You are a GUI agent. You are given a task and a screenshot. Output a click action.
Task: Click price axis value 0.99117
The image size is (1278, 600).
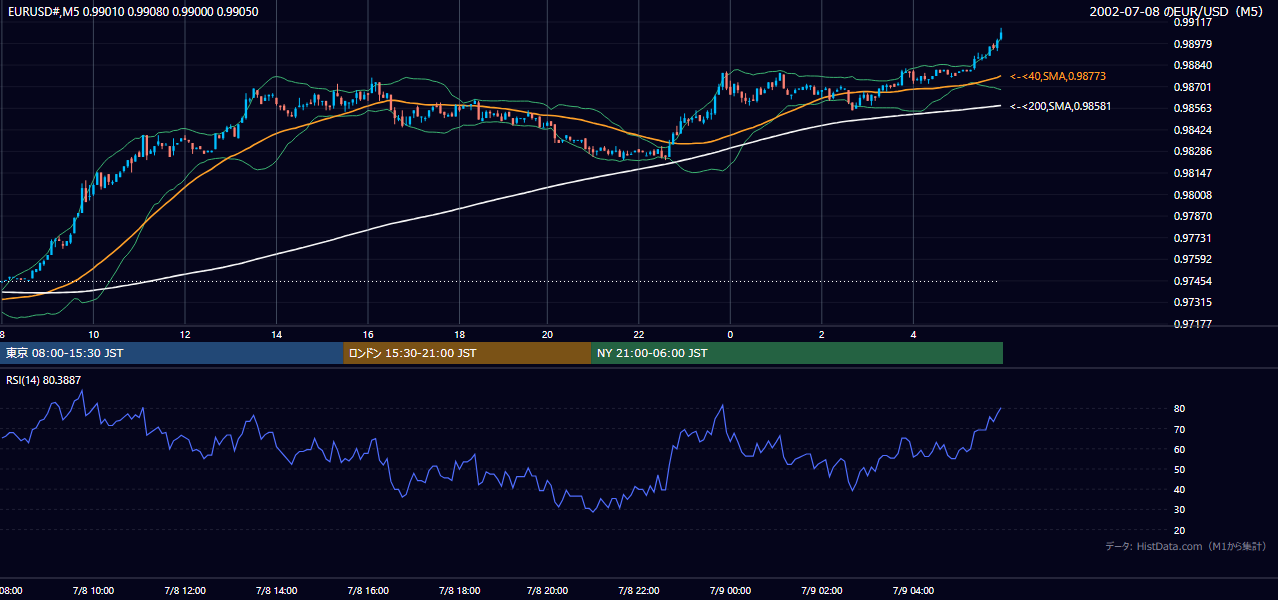(x=1193, y=22)
